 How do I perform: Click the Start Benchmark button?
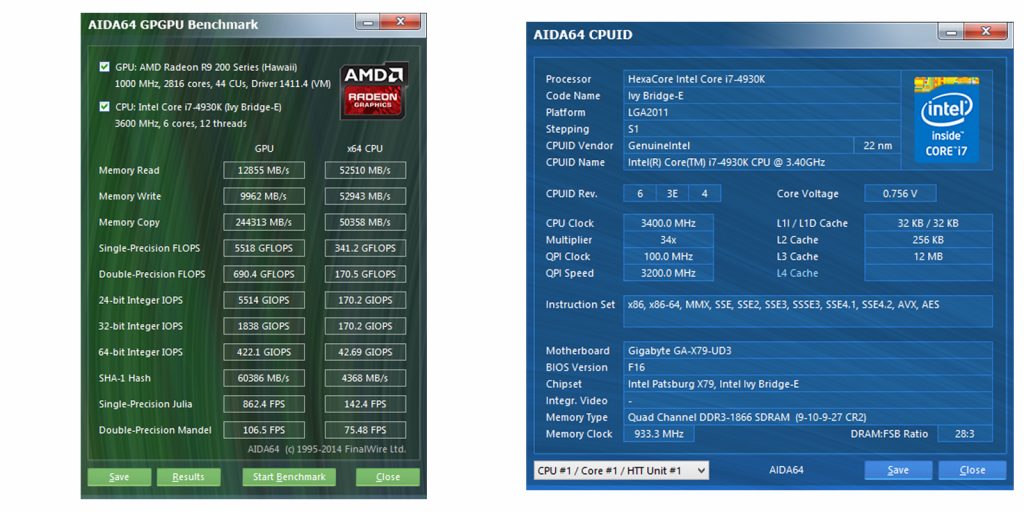pos(289,477)
